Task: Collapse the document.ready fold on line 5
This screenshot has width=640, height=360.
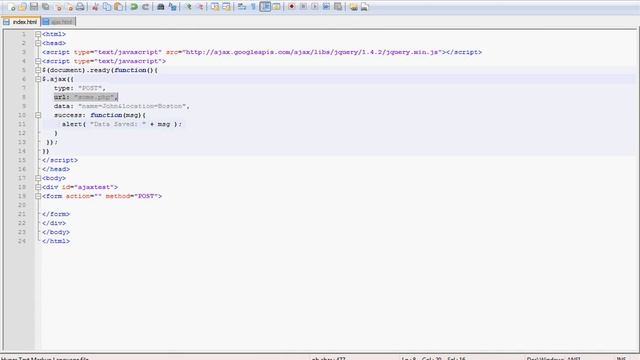Action: click(38, 70)
